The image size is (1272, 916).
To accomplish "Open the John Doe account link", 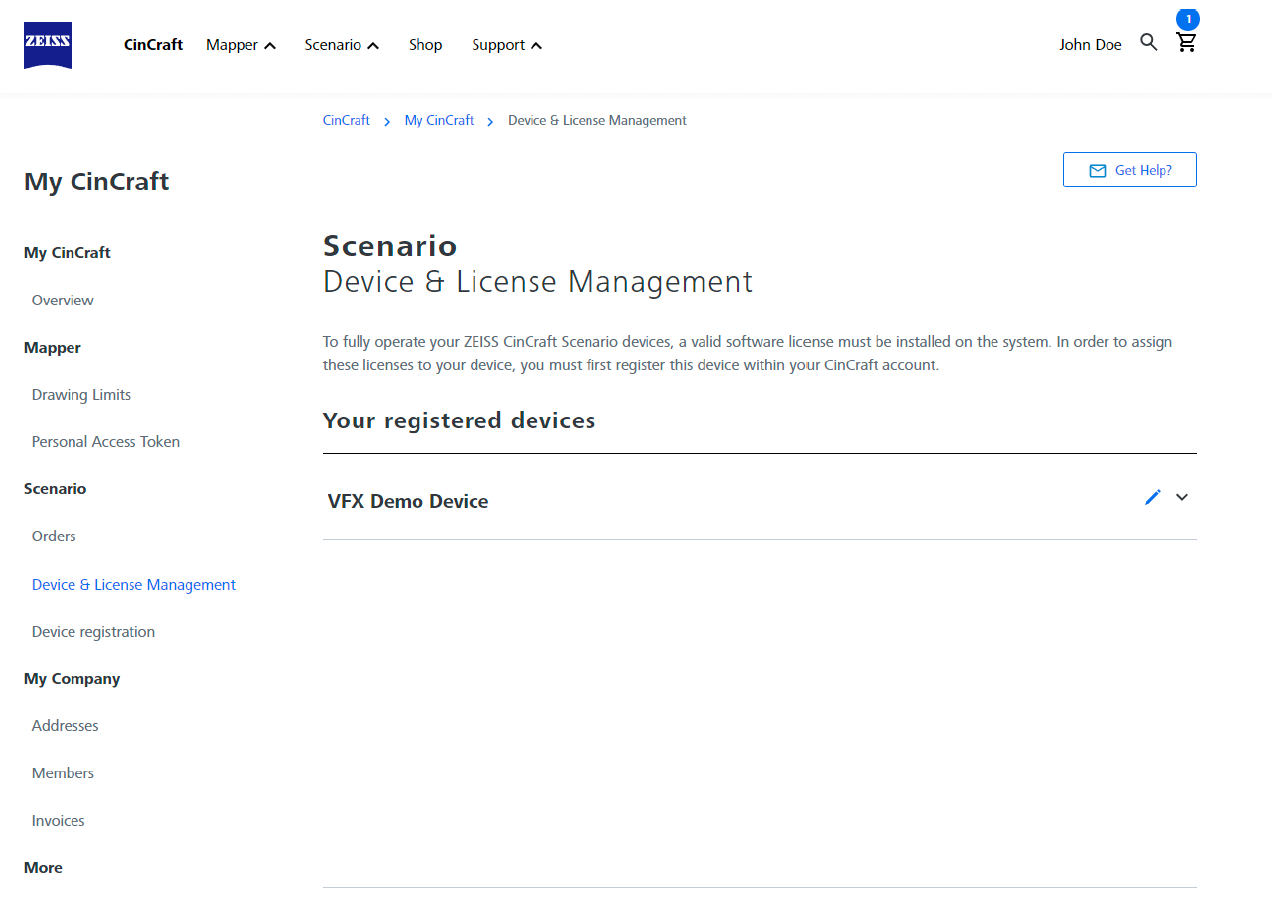I will click(1090, 45).
